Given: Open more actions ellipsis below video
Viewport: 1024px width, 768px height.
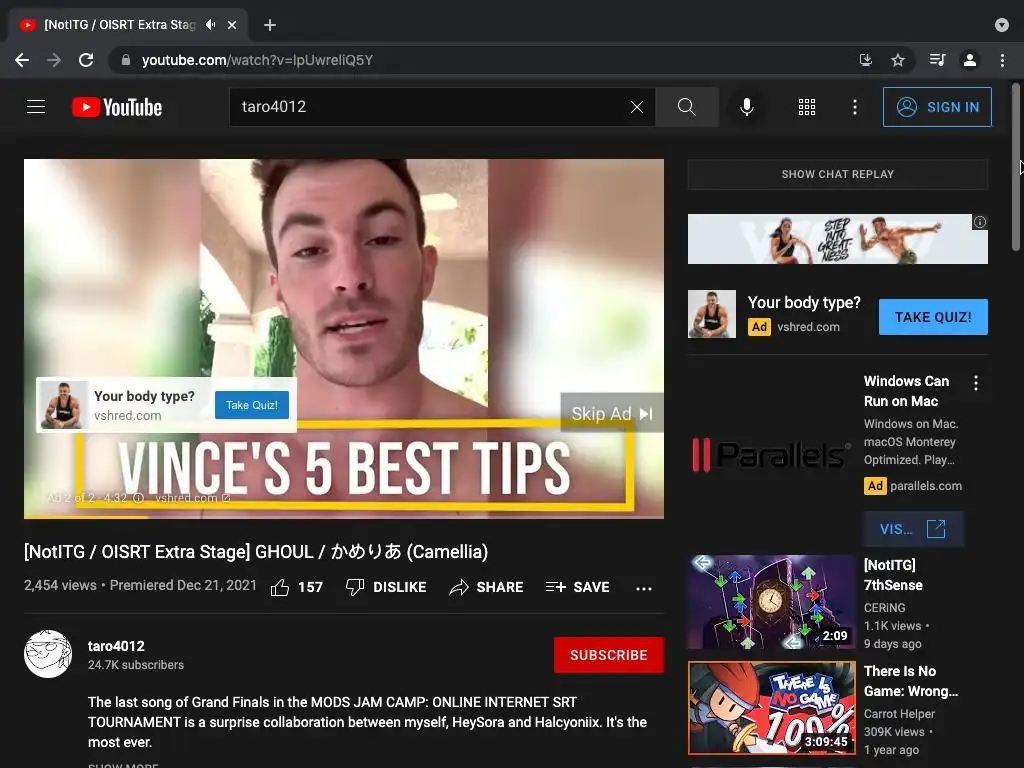Looking at the screenshot, I should (x=644, y=588).
